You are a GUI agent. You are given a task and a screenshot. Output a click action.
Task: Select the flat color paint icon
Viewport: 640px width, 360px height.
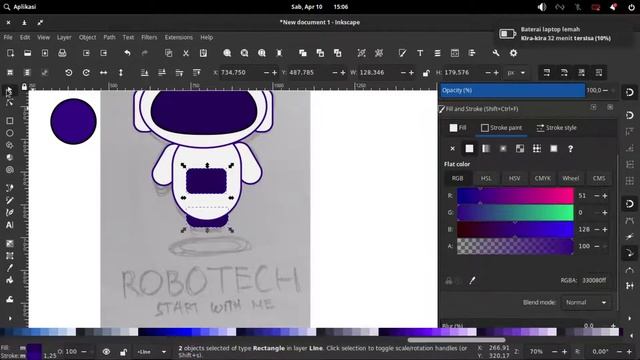click(x=469, y=149)
